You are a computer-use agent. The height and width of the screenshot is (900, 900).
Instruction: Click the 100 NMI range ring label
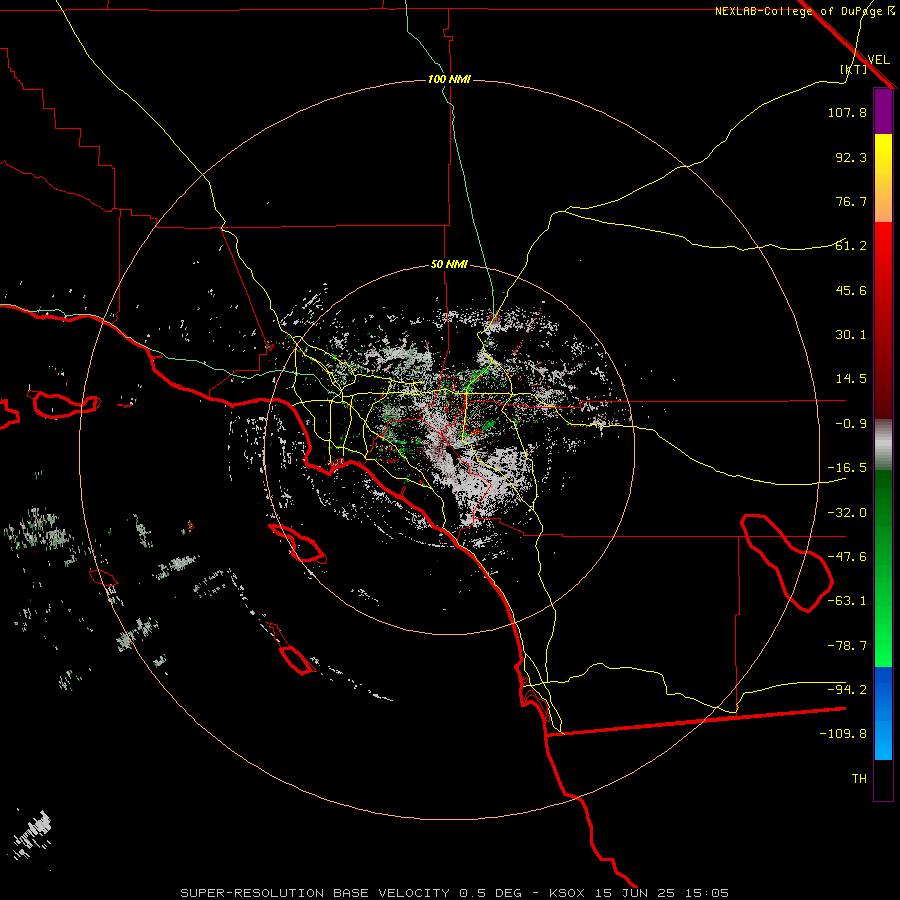[x=449, y=79]
